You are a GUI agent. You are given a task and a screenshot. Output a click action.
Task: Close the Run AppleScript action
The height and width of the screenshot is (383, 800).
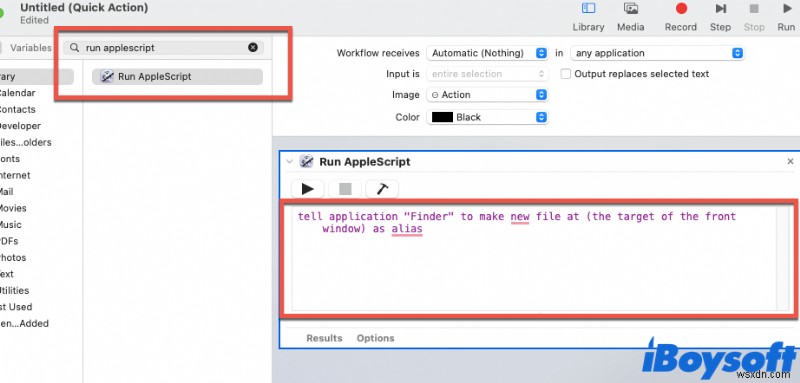click(790, 162)
